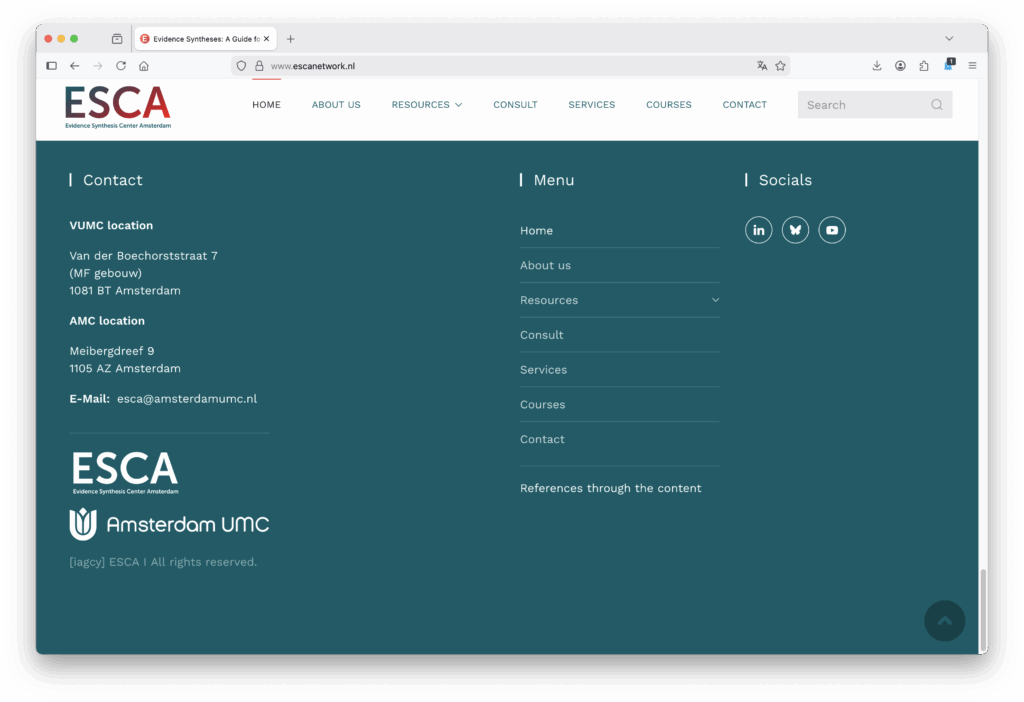Click into the Search input field

pos(860,105)
